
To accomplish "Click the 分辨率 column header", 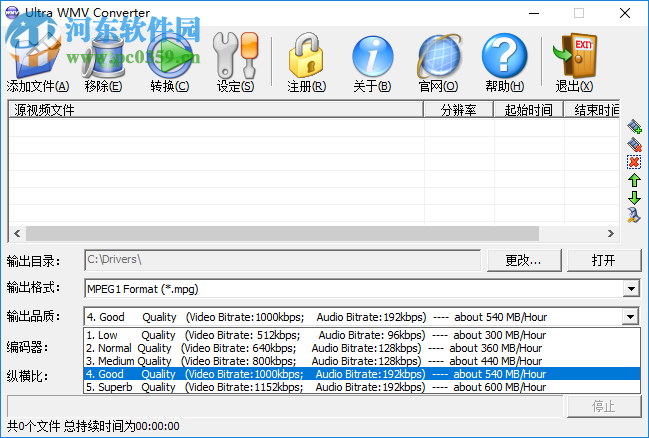I will click(x=459, y=110).
